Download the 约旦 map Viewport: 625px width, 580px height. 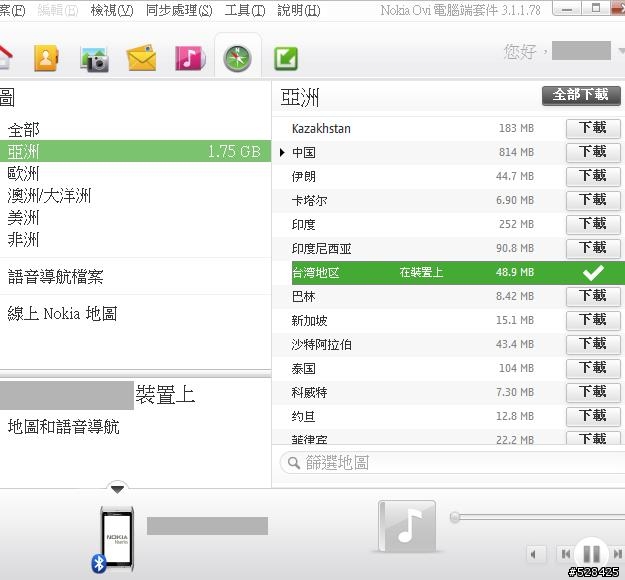(x=593, y=416)
